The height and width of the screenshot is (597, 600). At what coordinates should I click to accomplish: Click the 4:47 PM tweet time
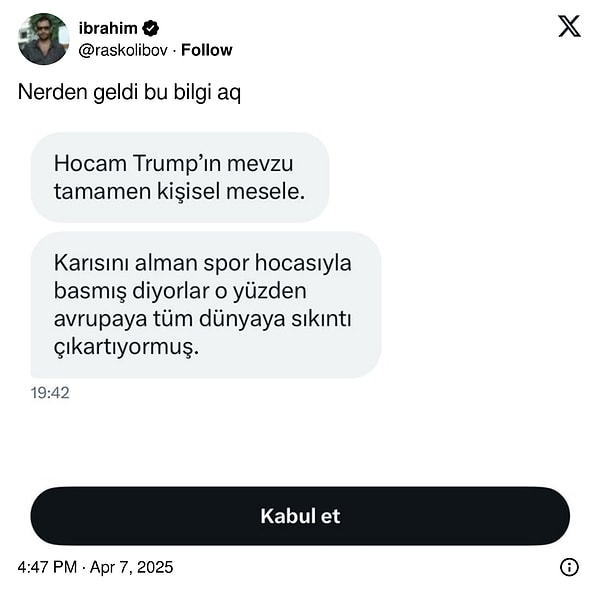tap(47, 567)
